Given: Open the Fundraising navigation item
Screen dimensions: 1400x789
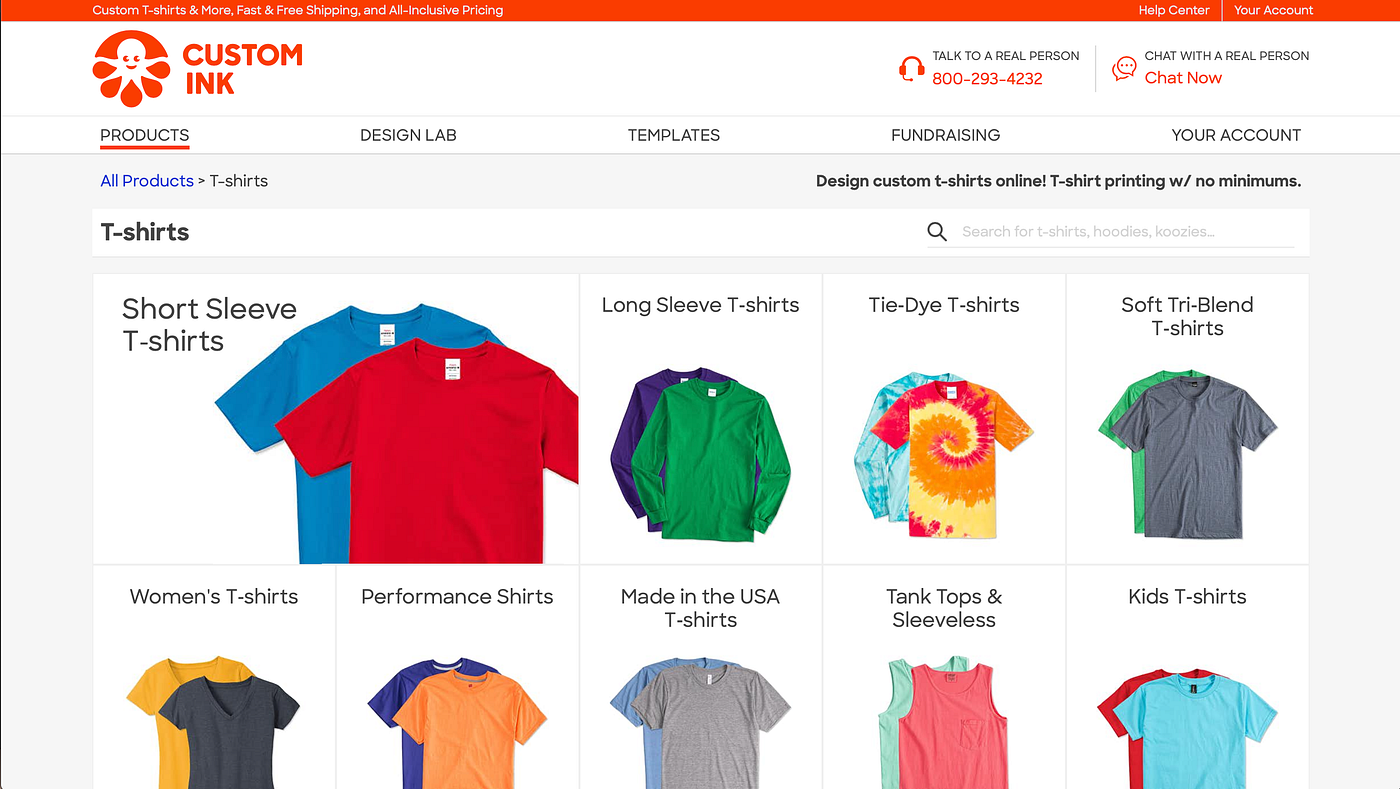Looking at the screenshot, I should tap(945, 135).
